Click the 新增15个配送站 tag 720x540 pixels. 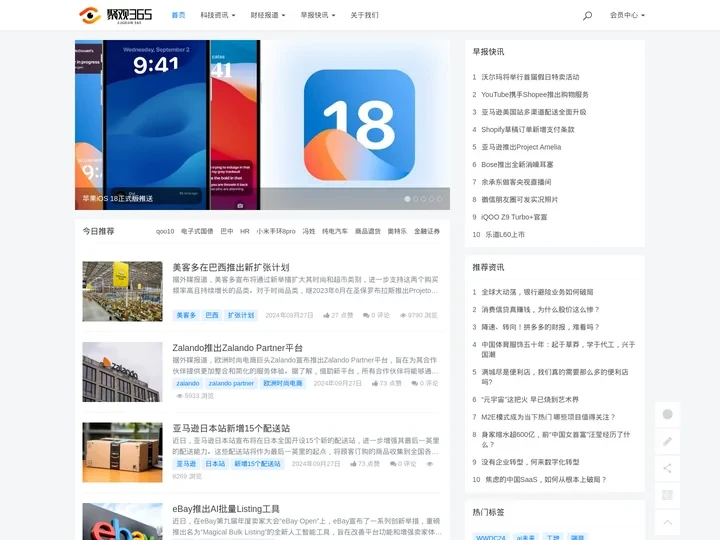(258, 464)
